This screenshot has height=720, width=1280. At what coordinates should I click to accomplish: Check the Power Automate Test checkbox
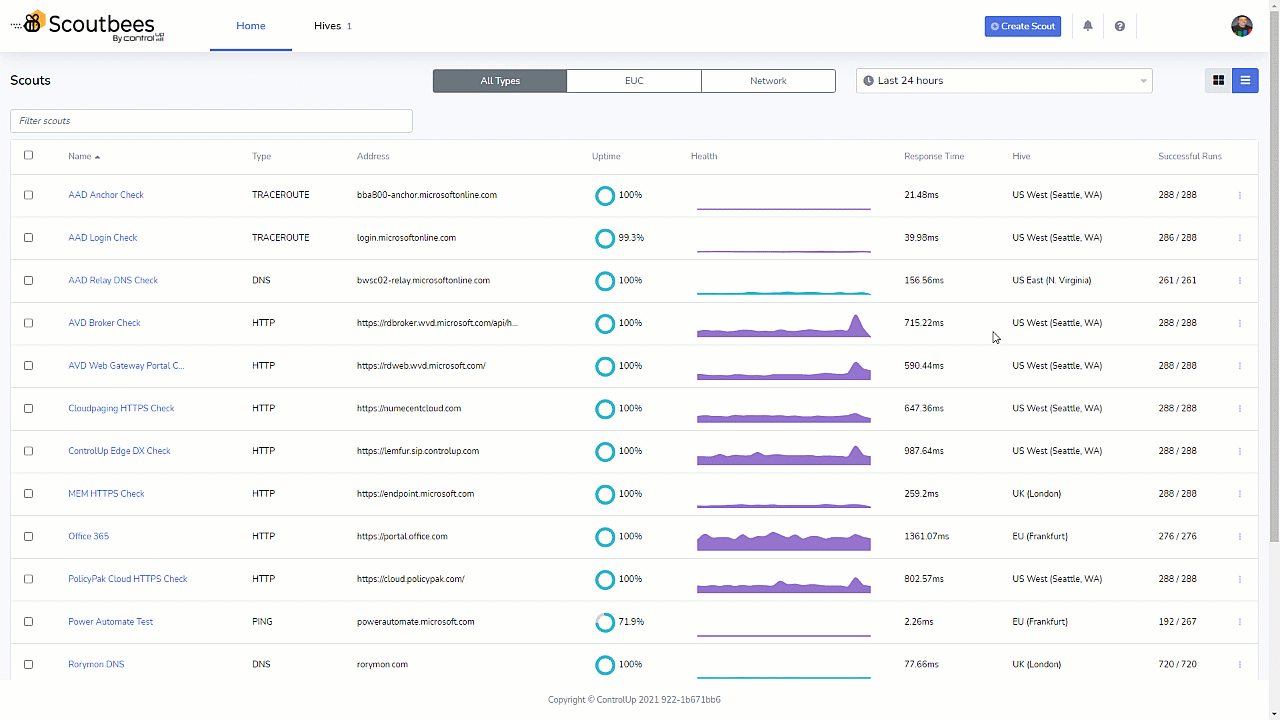[28, 622]
